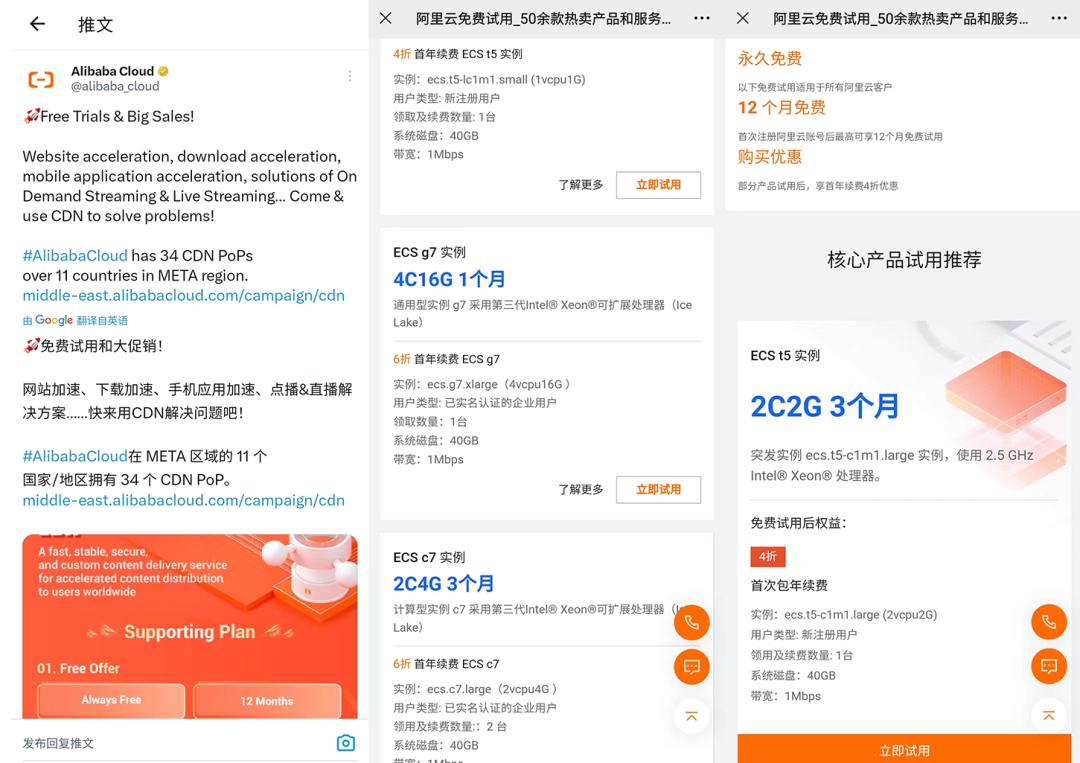Screen dimensions: 1080x763
Task: Open more options on right page header
Action: tap(1059, 18)
